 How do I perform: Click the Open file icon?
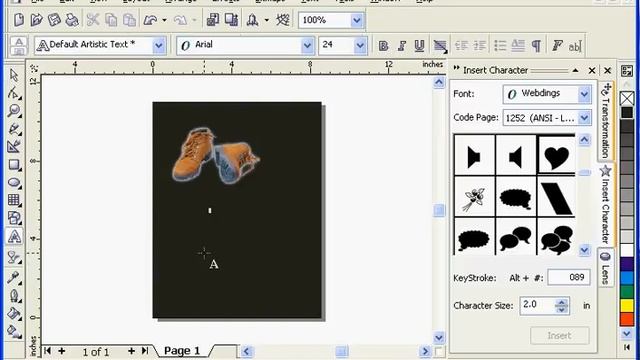point(36,20)
